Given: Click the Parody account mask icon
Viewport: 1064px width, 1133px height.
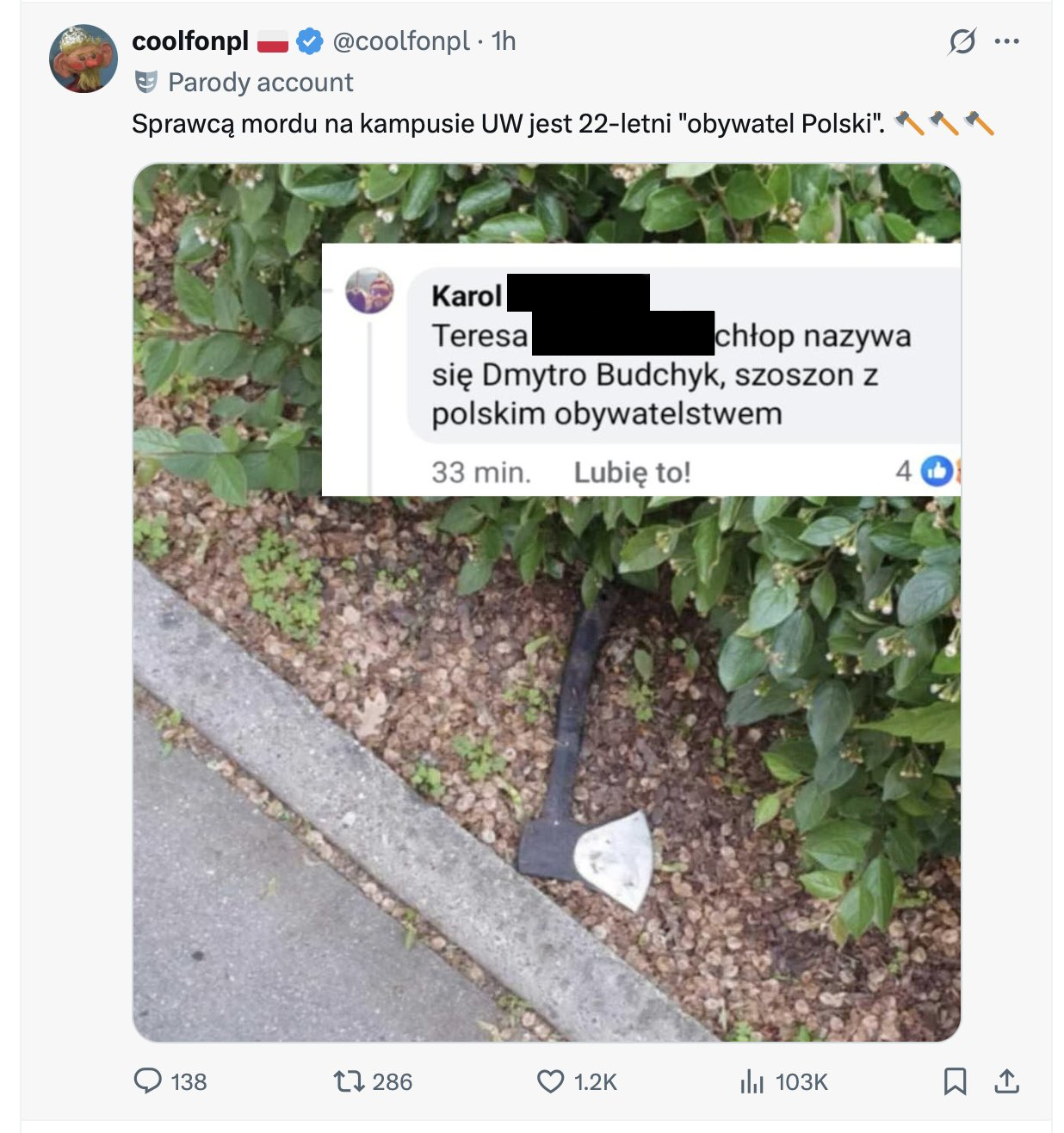Looking at the screenshot, I should (x=146, y=82).
